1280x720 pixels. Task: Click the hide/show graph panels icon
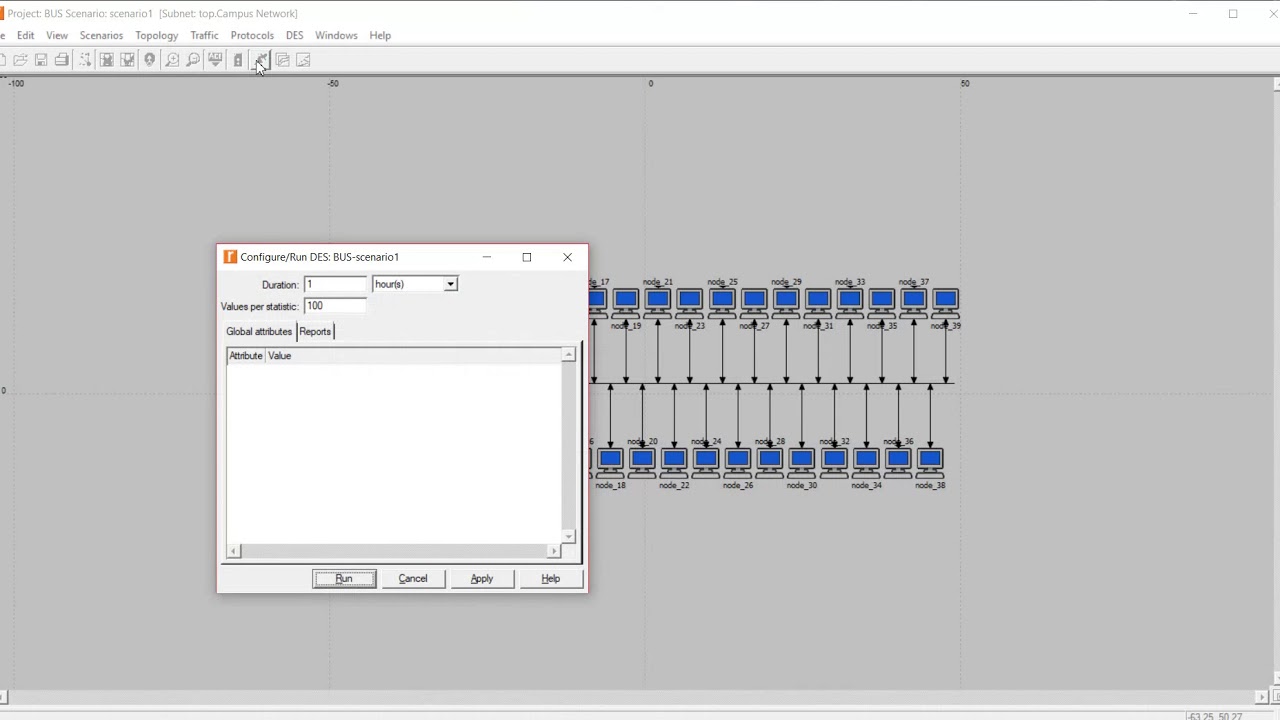coord(303,60)
